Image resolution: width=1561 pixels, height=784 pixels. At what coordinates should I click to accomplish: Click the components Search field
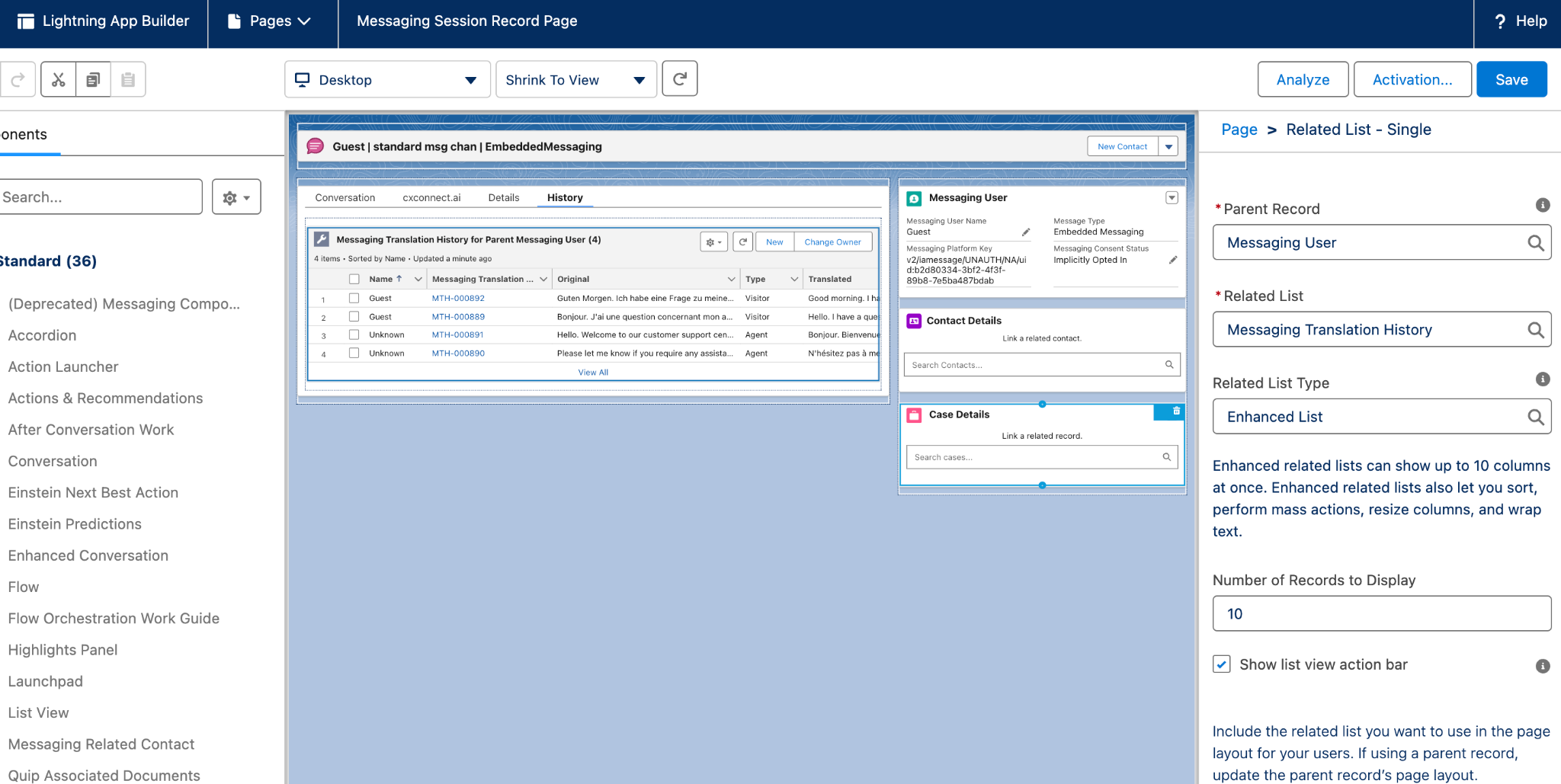(x=100, y=197)
